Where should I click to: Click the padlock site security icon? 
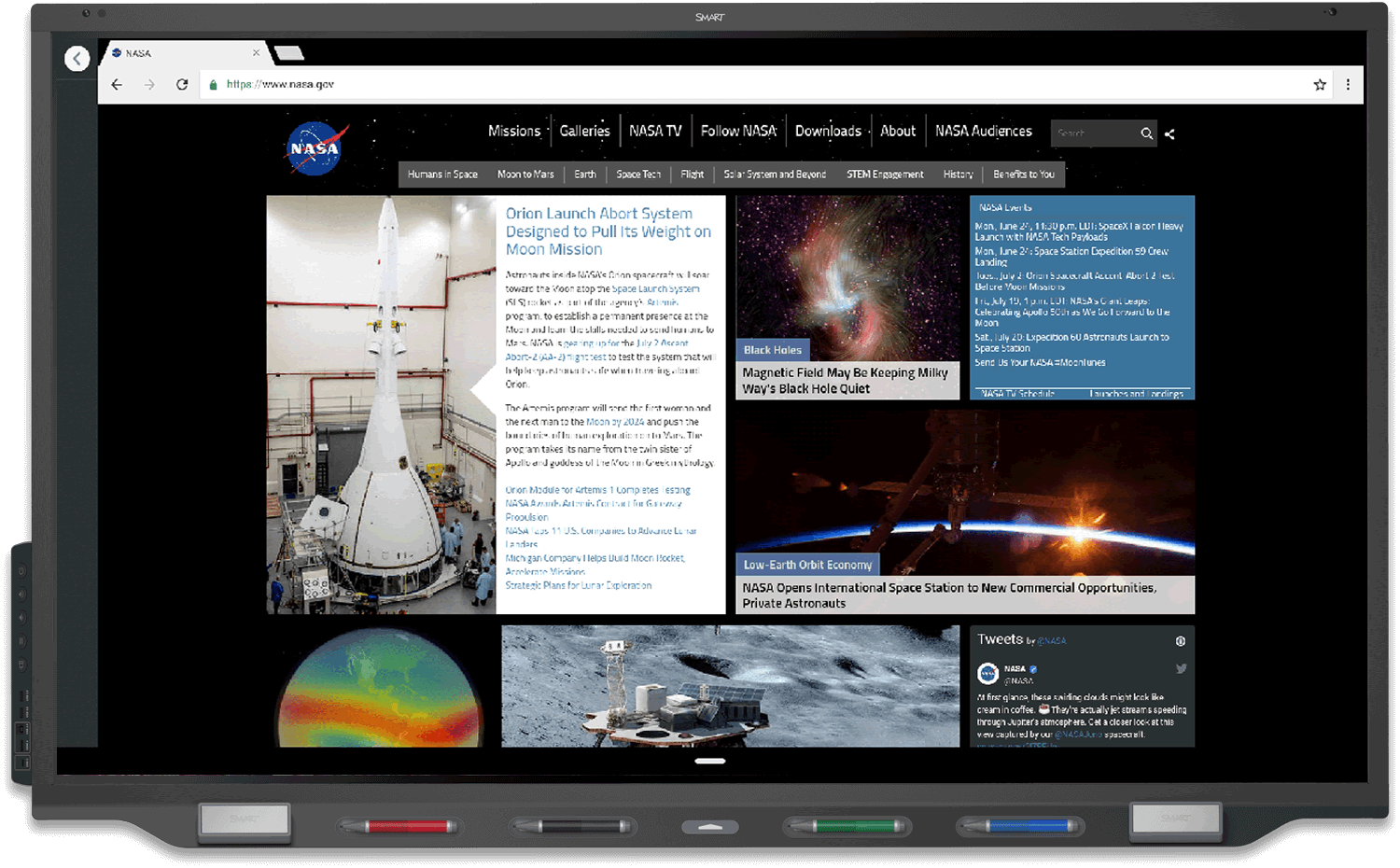(214, 84)
